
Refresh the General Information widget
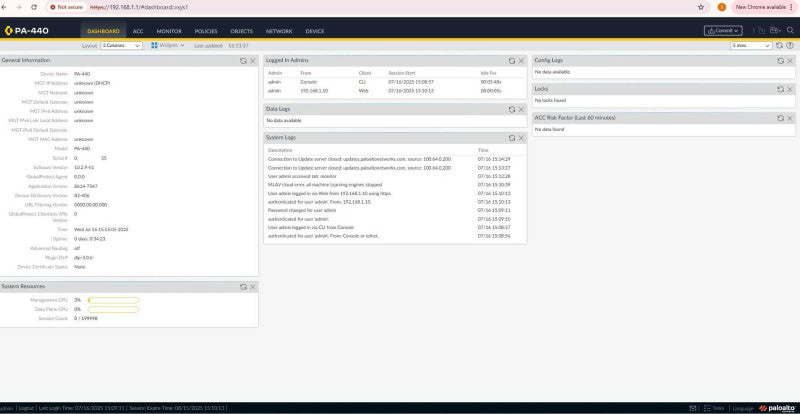point(243,61)
